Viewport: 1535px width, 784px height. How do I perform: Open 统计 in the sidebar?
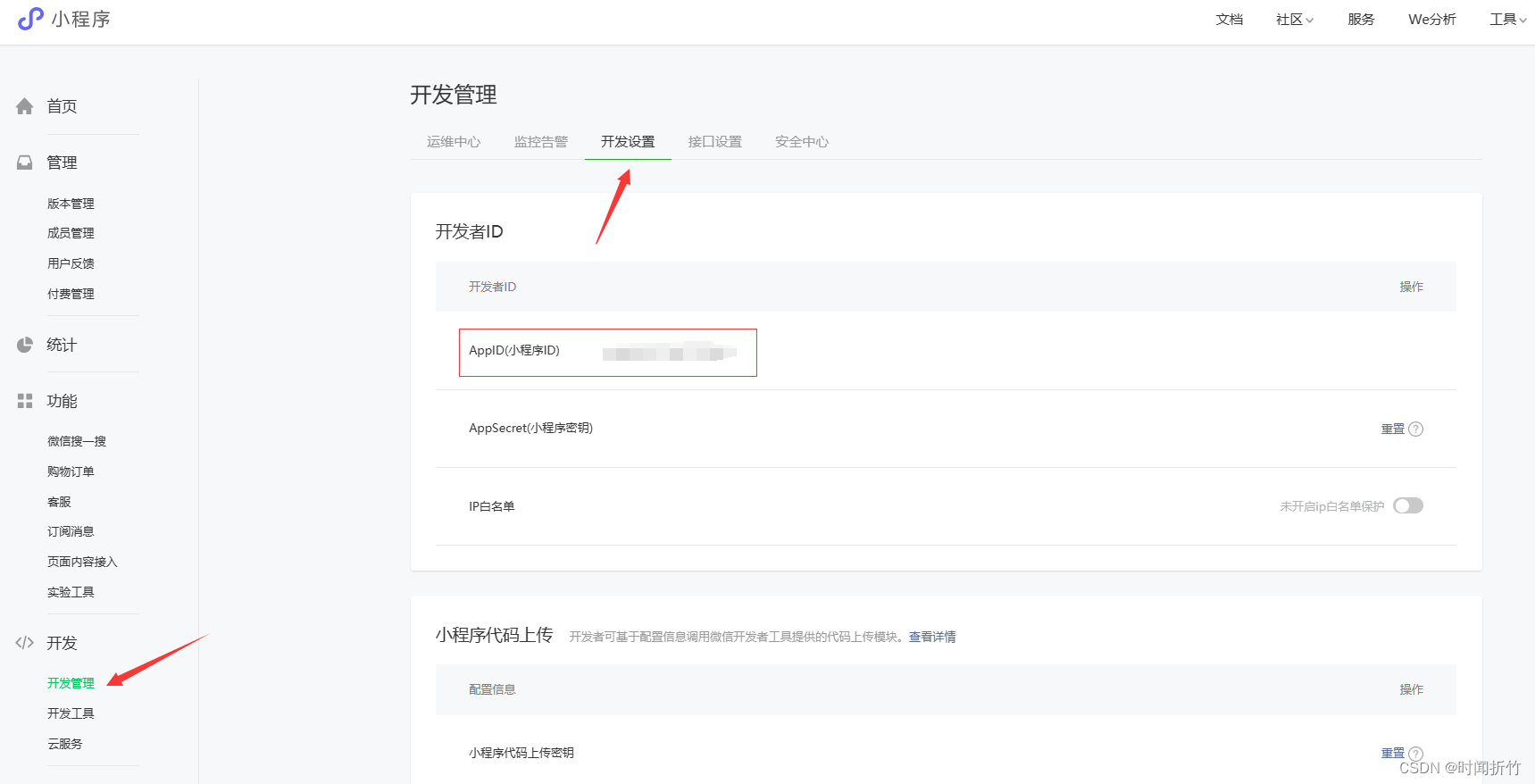[x=62, y=345]
